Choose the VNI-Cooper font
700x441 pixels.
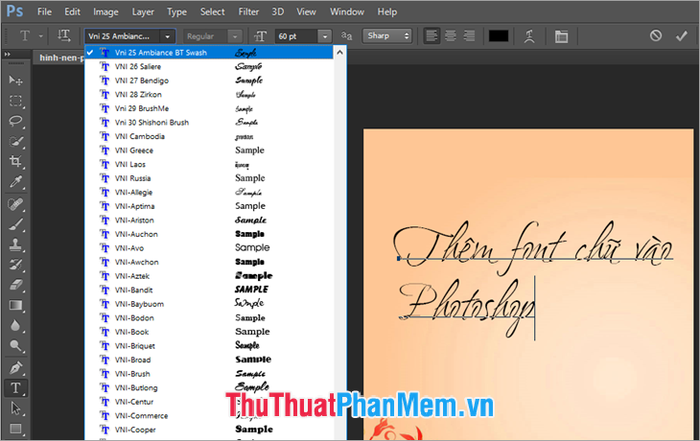point(208,430)
